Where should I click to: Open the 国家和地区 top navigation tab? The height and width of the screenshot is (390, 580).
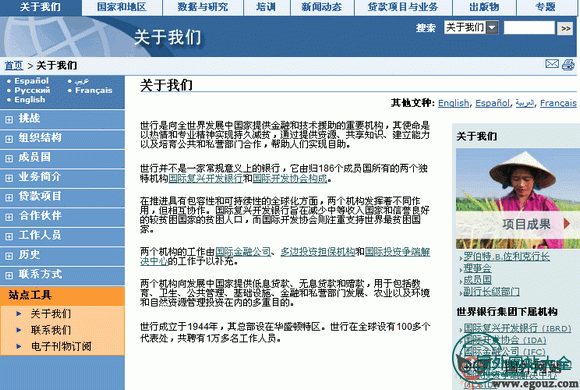tap(122, 7)
